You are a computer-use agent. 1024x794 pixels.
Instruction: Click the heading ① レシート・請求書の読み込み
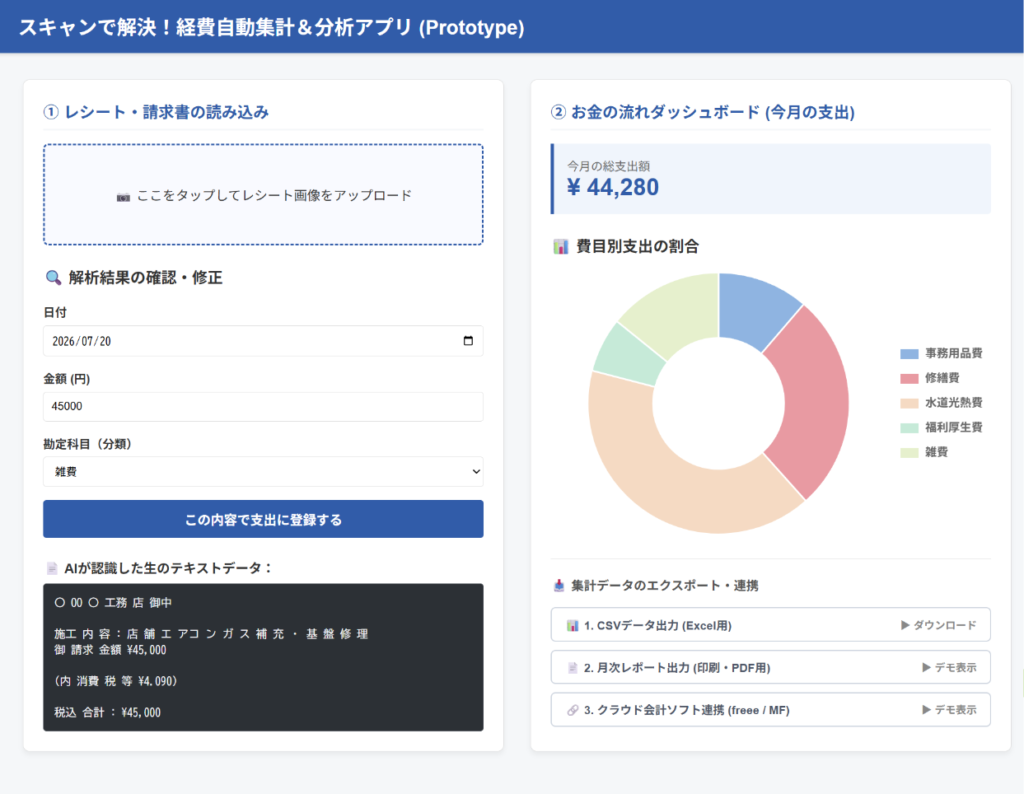tap(156, 112)
